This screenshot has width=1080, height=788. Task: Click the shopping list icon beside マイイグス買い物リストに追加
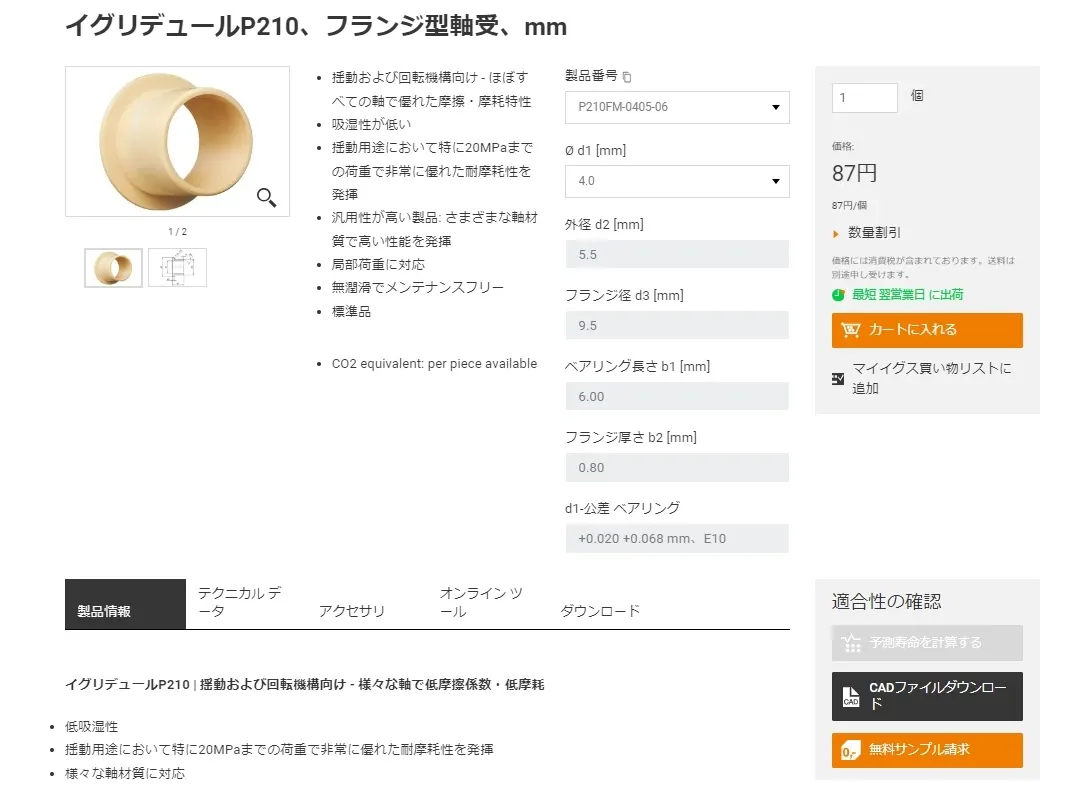pyautogui.click(x=838, y=378)
